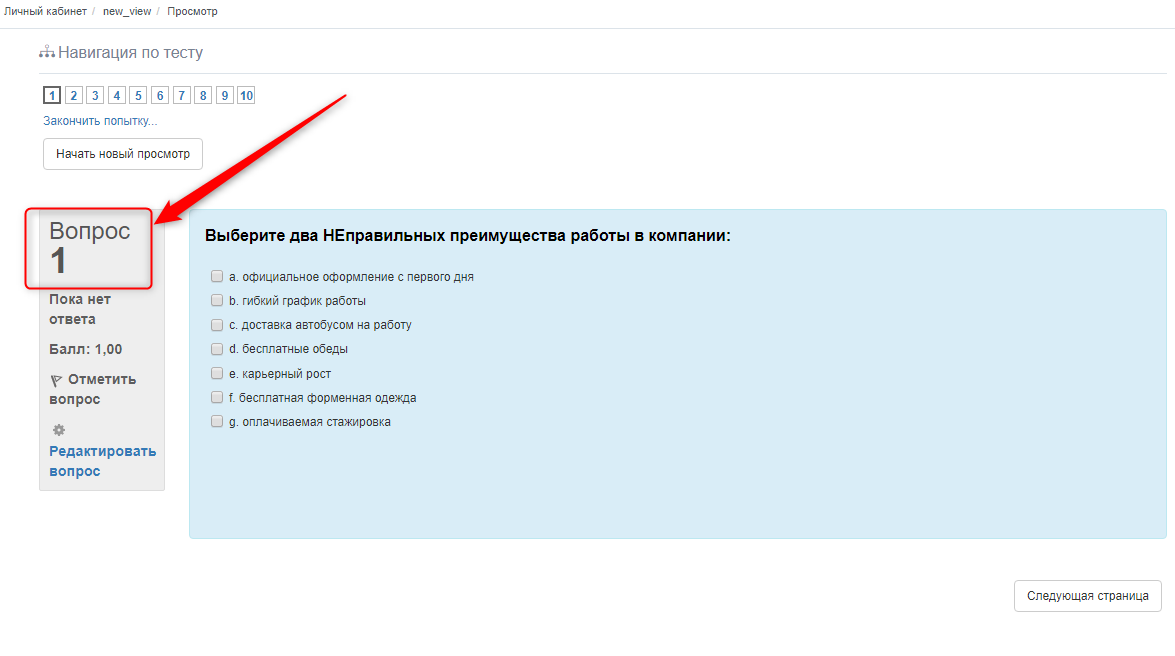The height and width of the screenshot is (656, 1175).
Task: Click the navigation tree icon beside Навигация по тесту
Action: [x=46, y=52]
